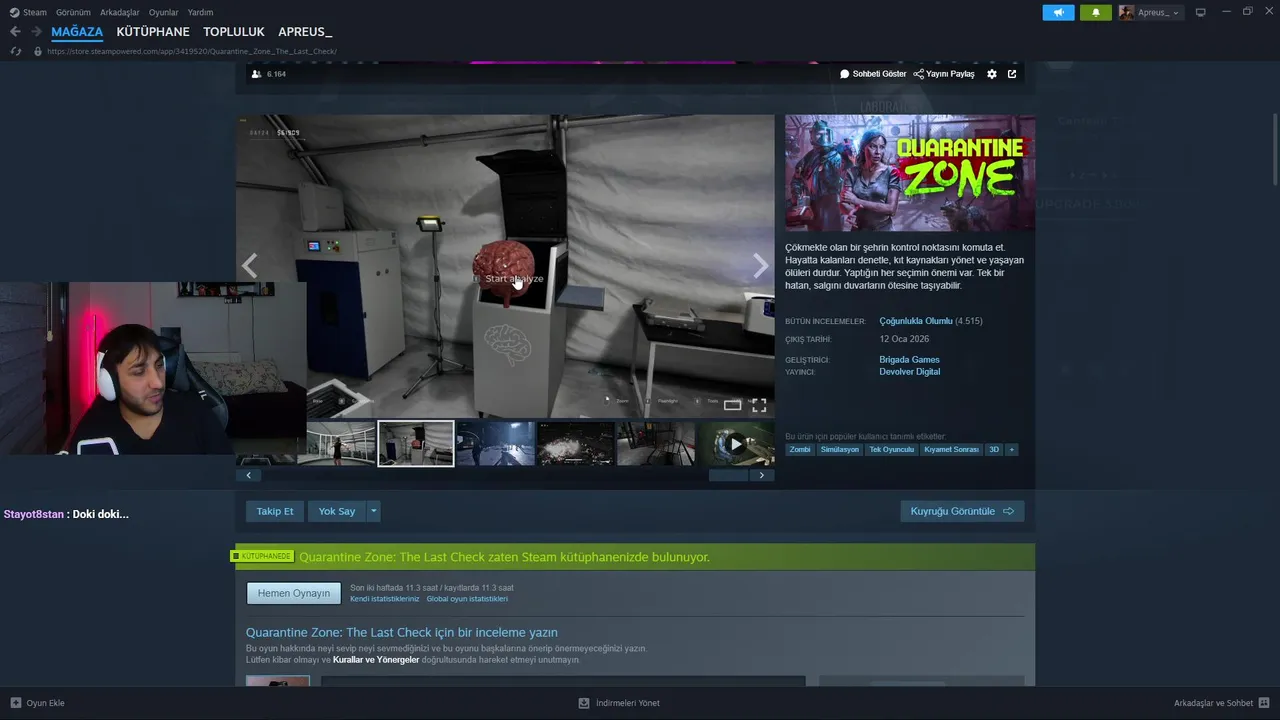Play the video thumbnail with play icon
Screen dimensions: 1280x720
[x=735, y=443]
